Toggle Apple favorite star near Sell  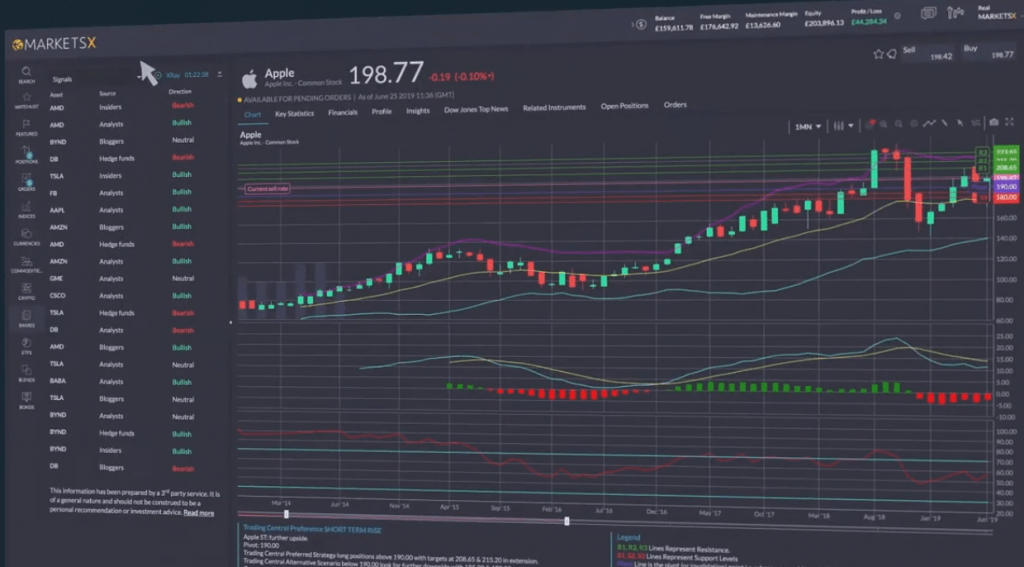coord(878,54)
